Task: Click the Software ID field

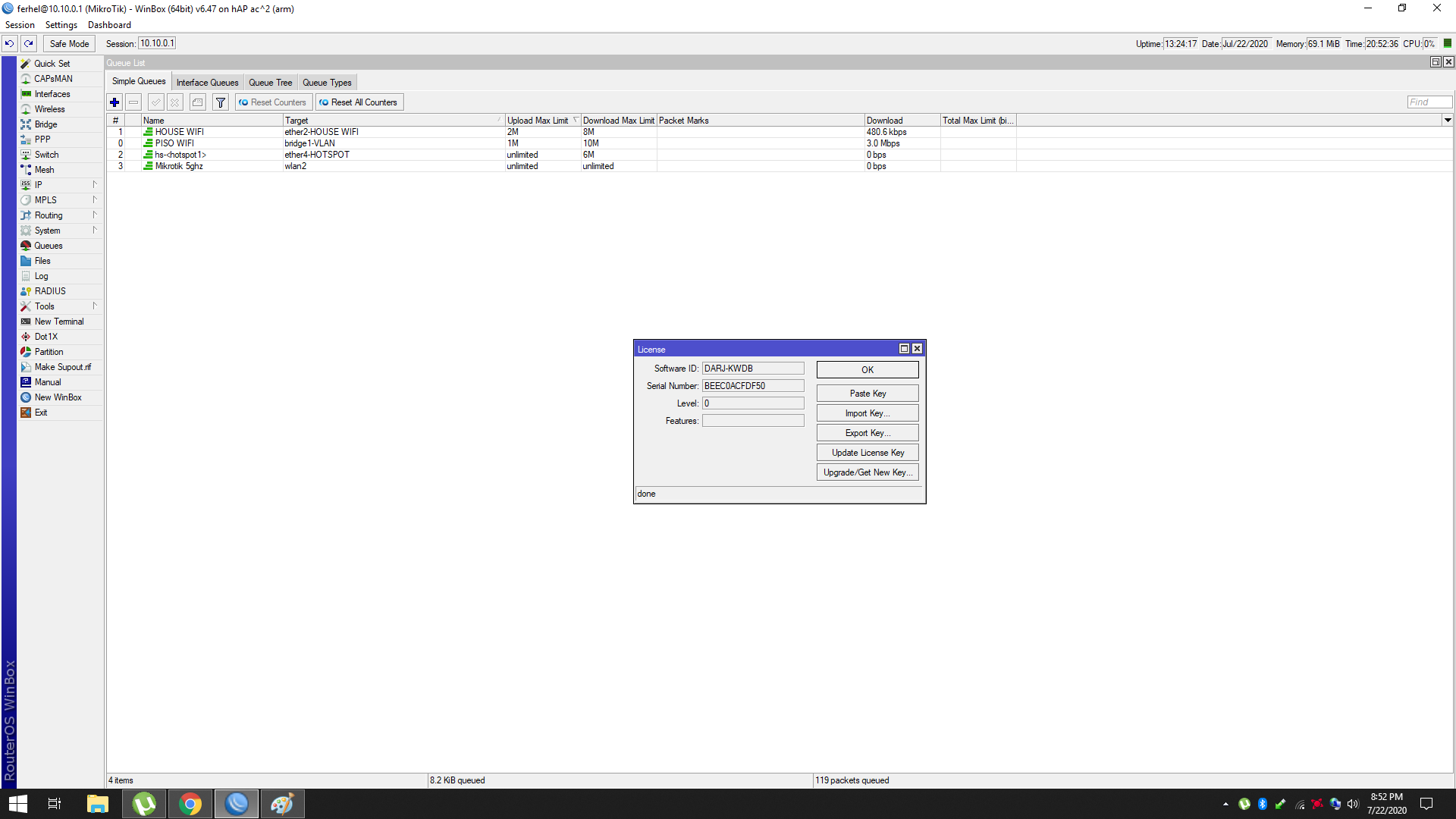Action: pyautogui.click(x=753, y=369)
